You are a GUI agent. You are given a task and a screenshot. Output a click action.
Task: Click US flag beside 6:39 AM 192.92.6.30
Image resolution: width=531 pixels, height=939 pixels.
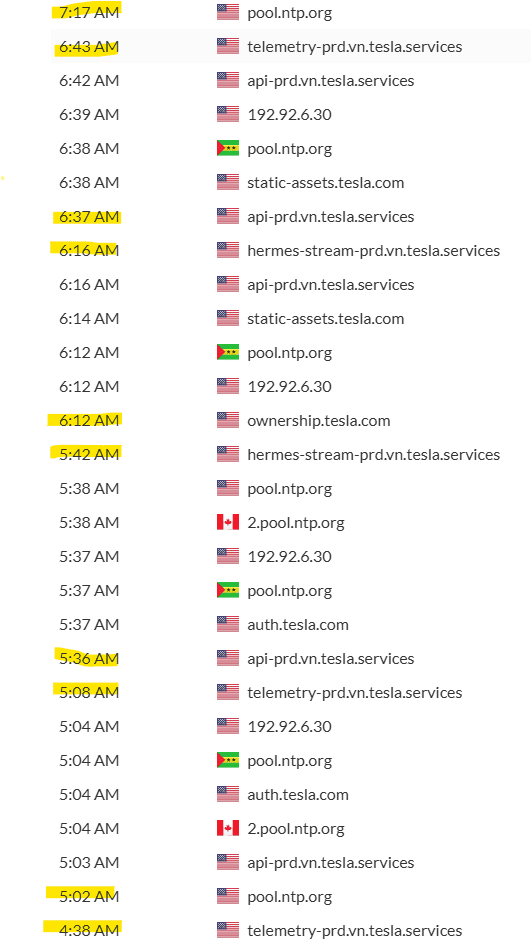click(x=227, y=114)
